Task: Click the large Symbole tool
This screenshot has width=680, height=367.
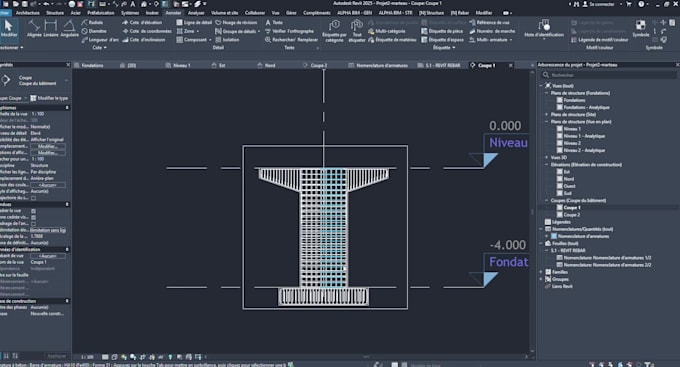Action: click(x=641, y=29)
